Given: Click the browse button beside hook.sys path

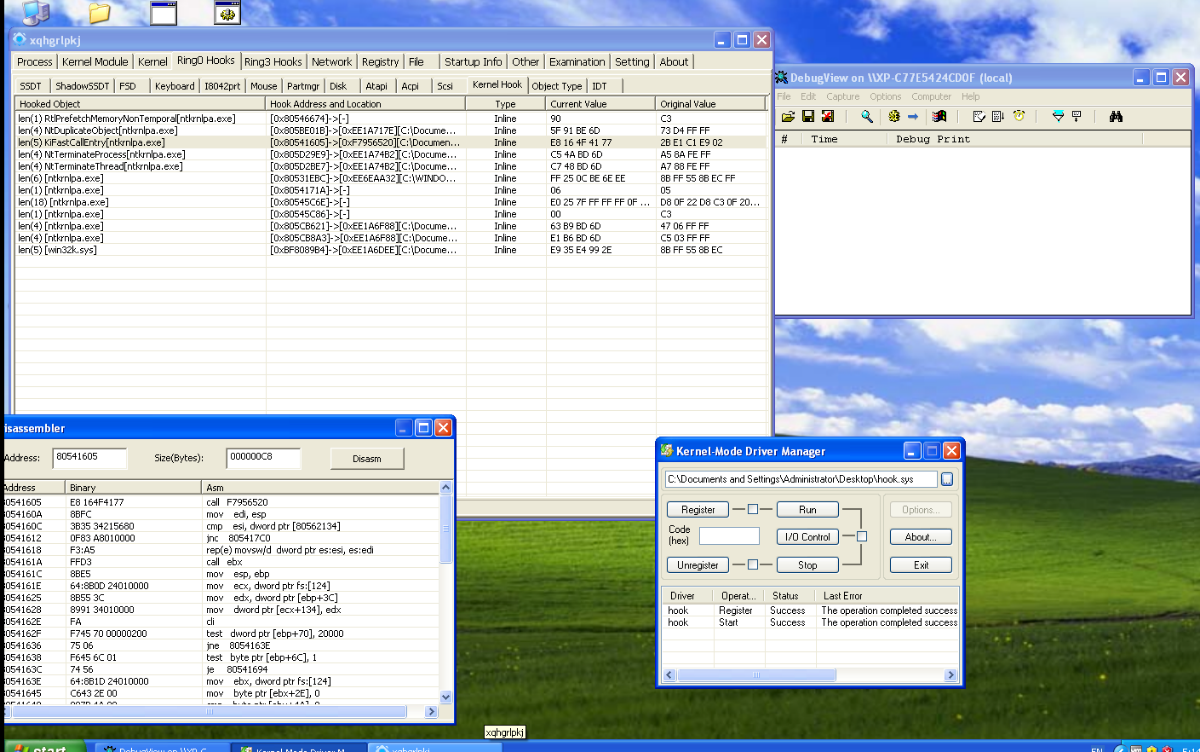Looking at the screenshot, I should click(x=947, y=479).
